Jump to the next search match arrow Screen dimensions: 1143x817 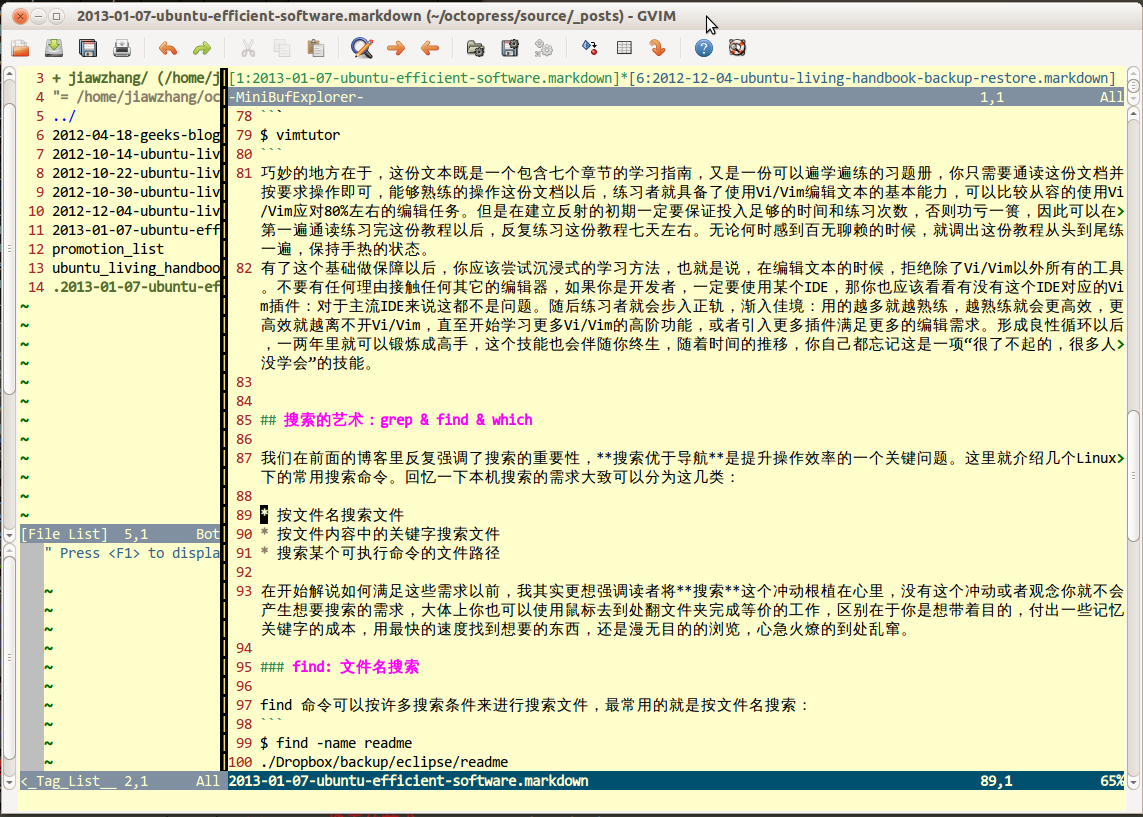point(396,47)
